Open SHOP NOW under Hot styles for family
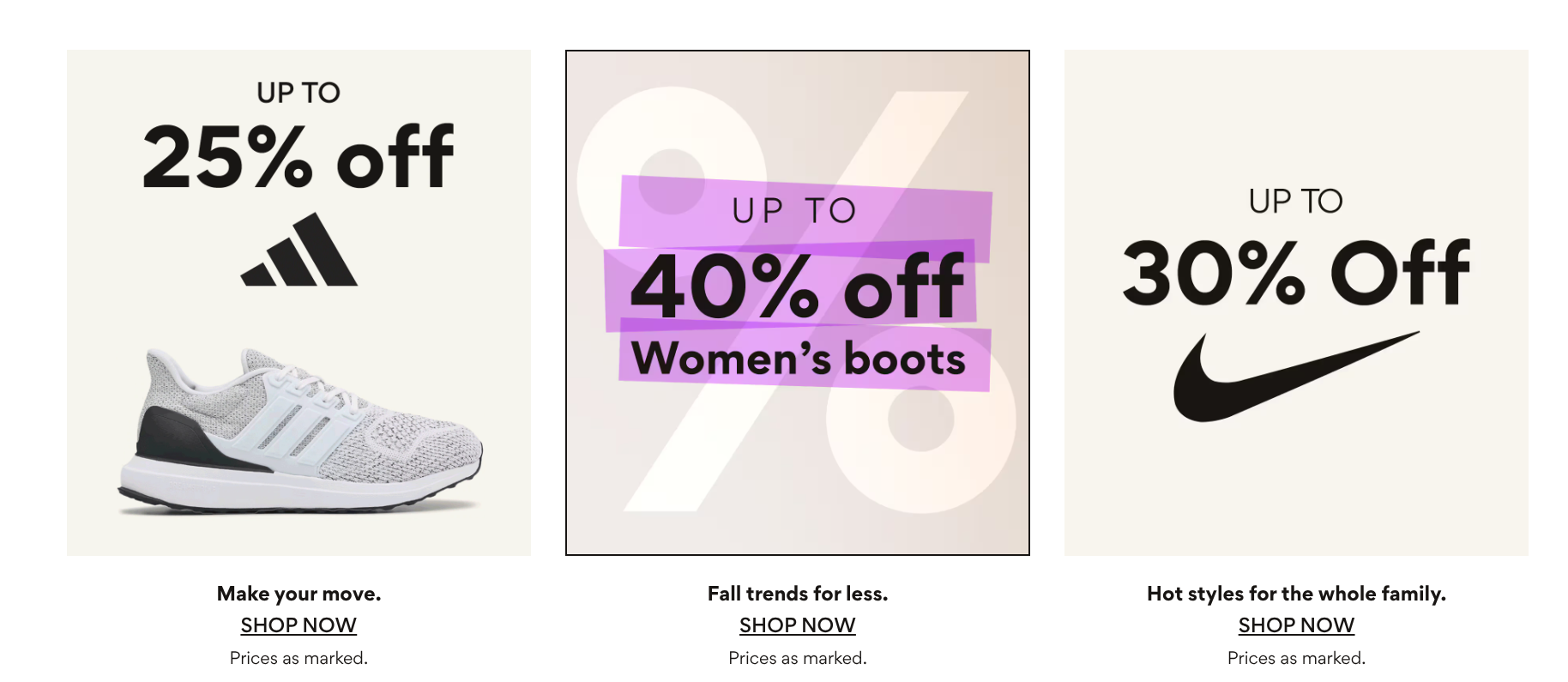Viewport: 1568px width, 682px height. (x=1296, y=625)
